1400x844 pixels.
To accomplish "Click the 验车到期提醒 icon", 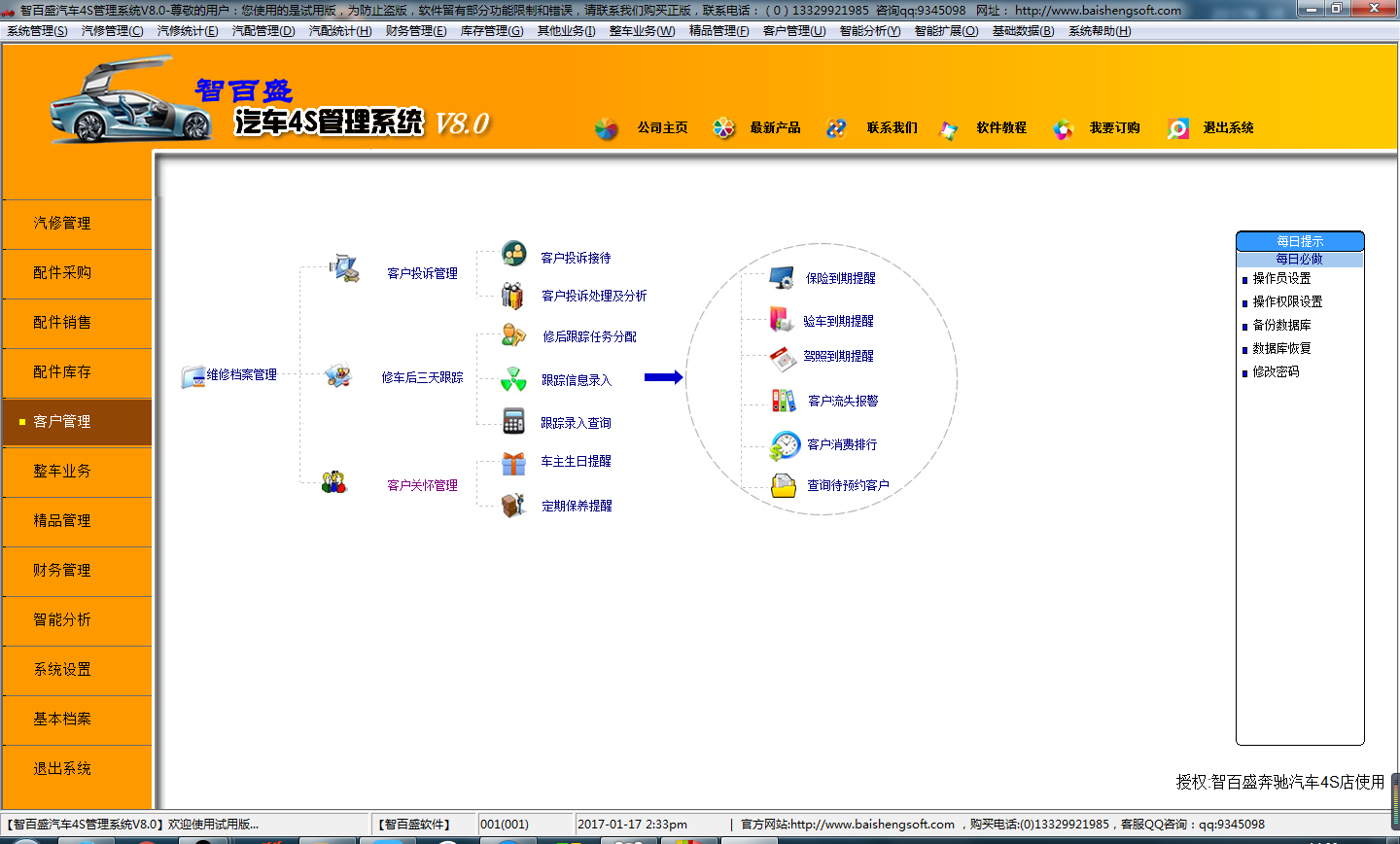I will click(782, 319).
